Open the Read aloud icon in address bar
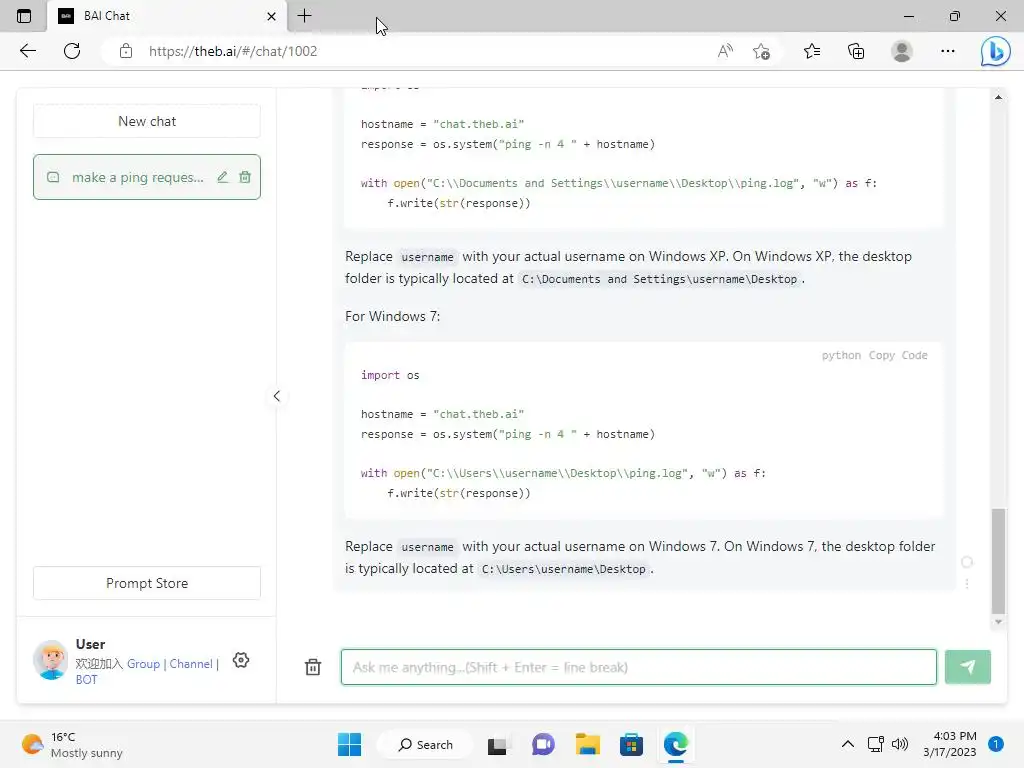 (x=725, y=51)
